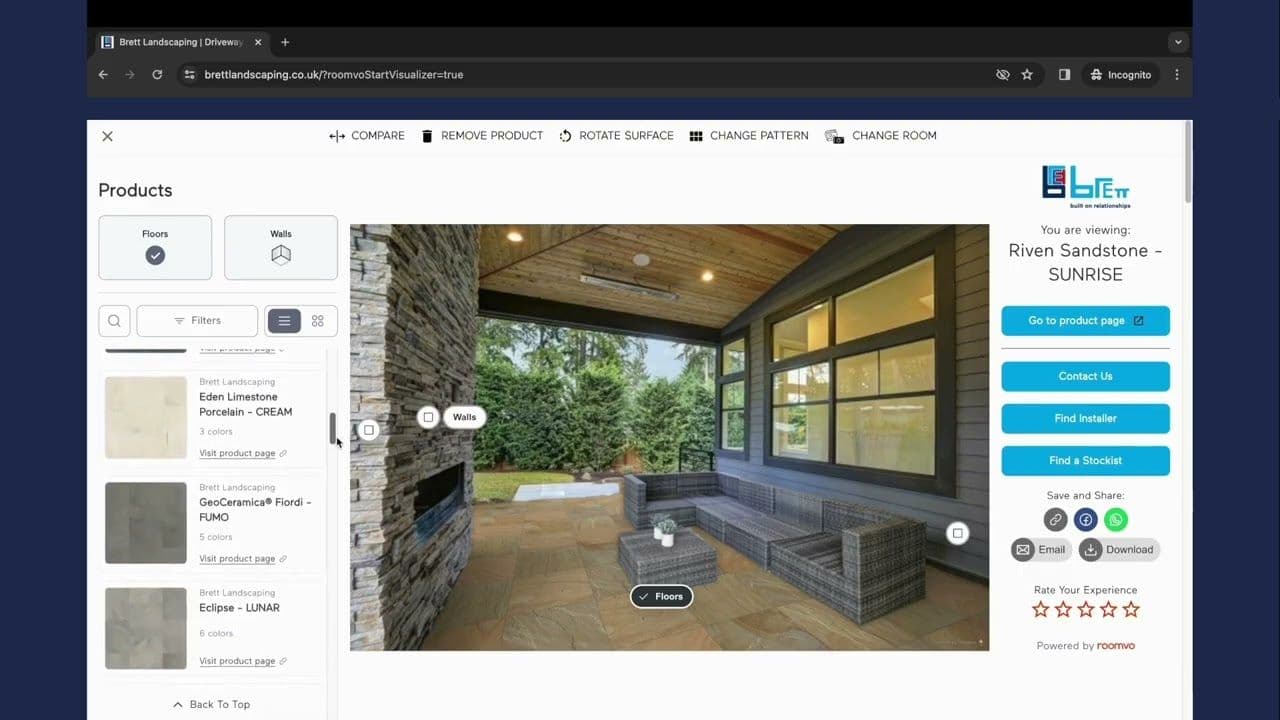Image resolution: width=1280 pixels, height=720 pixels.
Task: Switch to grid view layout icon
Action: (318, 321)
